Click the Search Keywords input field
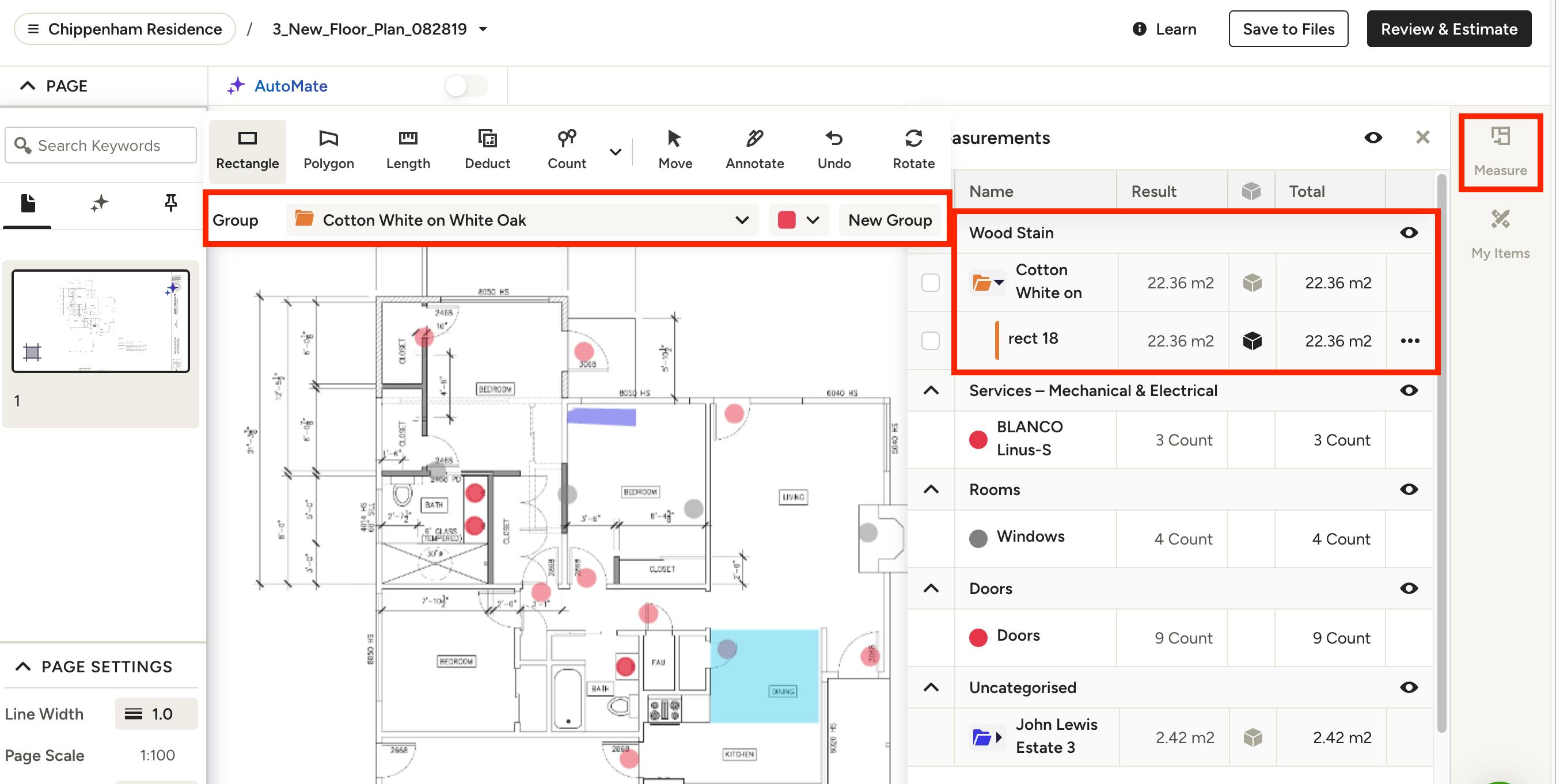The image size is (1556, 784). (x=101, y=145)
